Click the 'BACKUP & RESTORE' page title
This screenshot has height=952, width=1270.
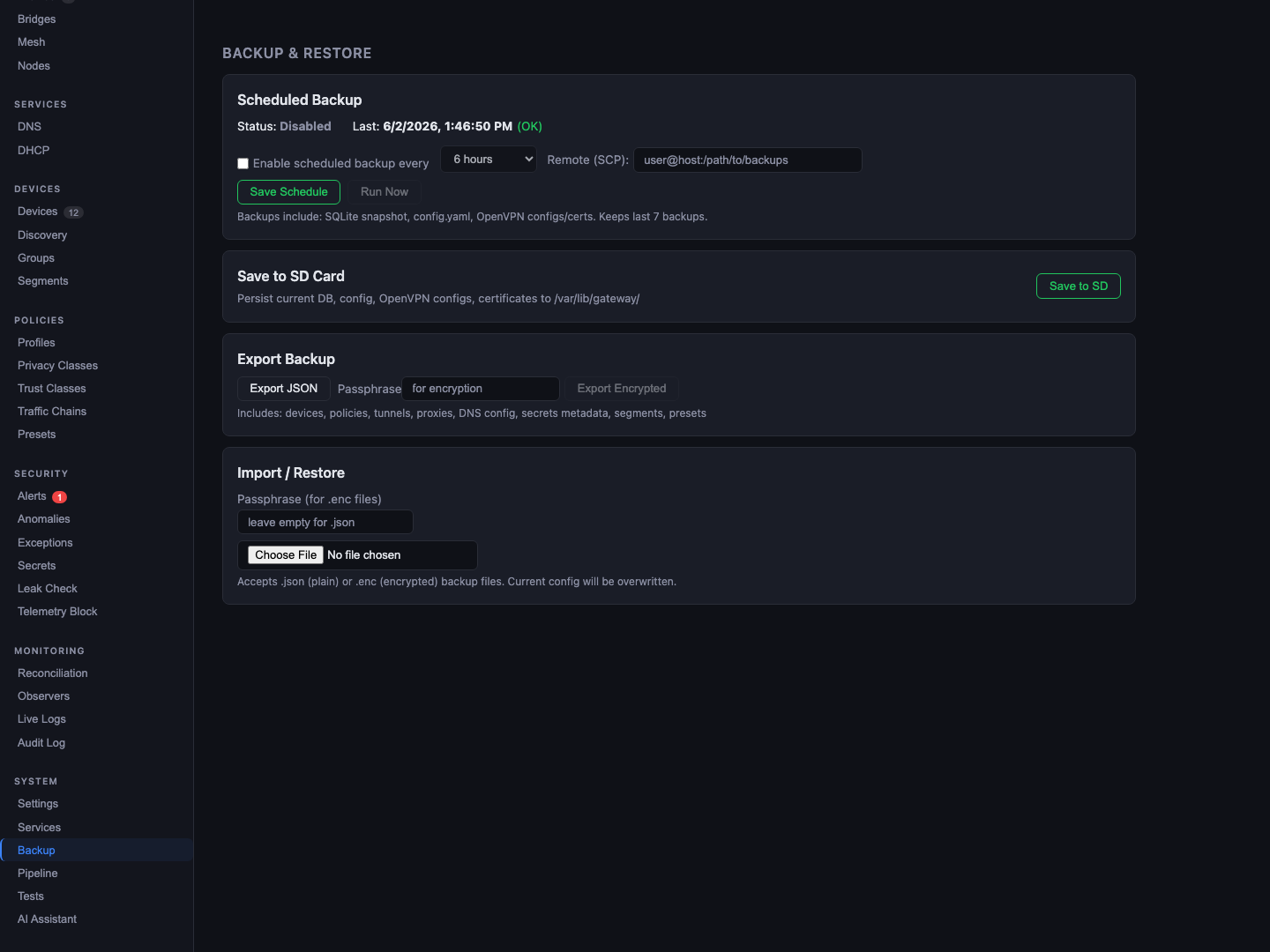(x=297, y=54)
